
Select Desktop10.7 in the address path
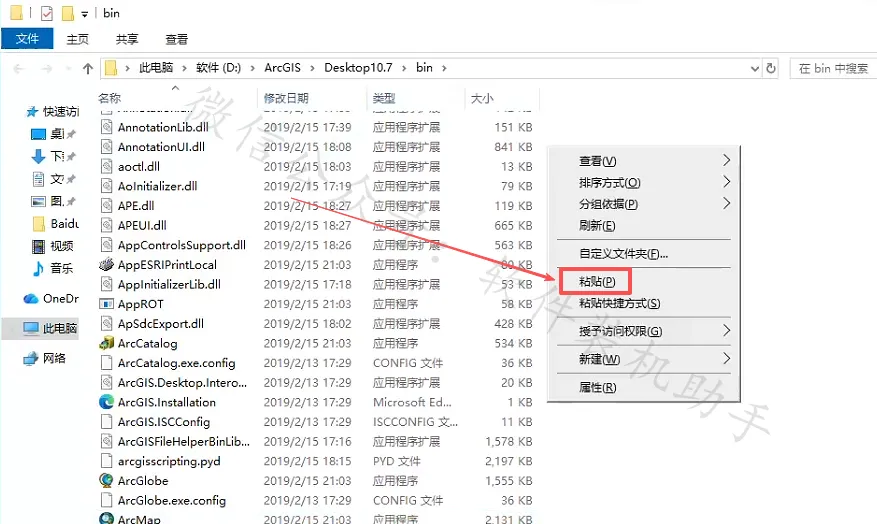(x=358, y=68)
